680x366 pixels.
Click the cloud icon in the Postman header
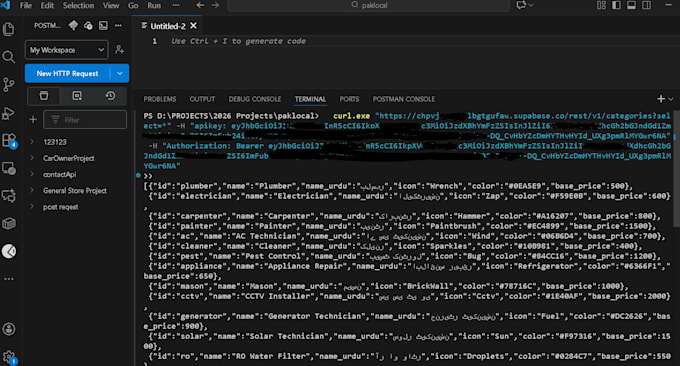pyautogui.click(x=88, y=26)
